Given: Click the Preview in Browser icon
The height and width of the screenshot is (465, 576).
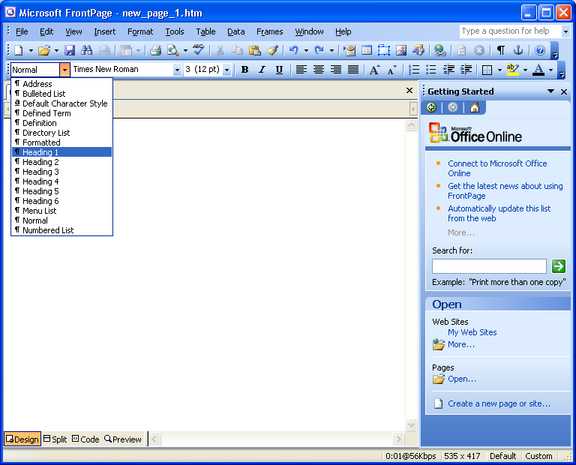Looking at the screenshot, I should (x=173, y=50).
